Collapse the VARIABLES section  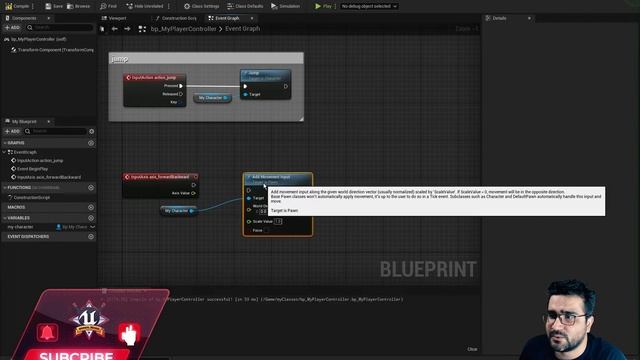(5, 218)
